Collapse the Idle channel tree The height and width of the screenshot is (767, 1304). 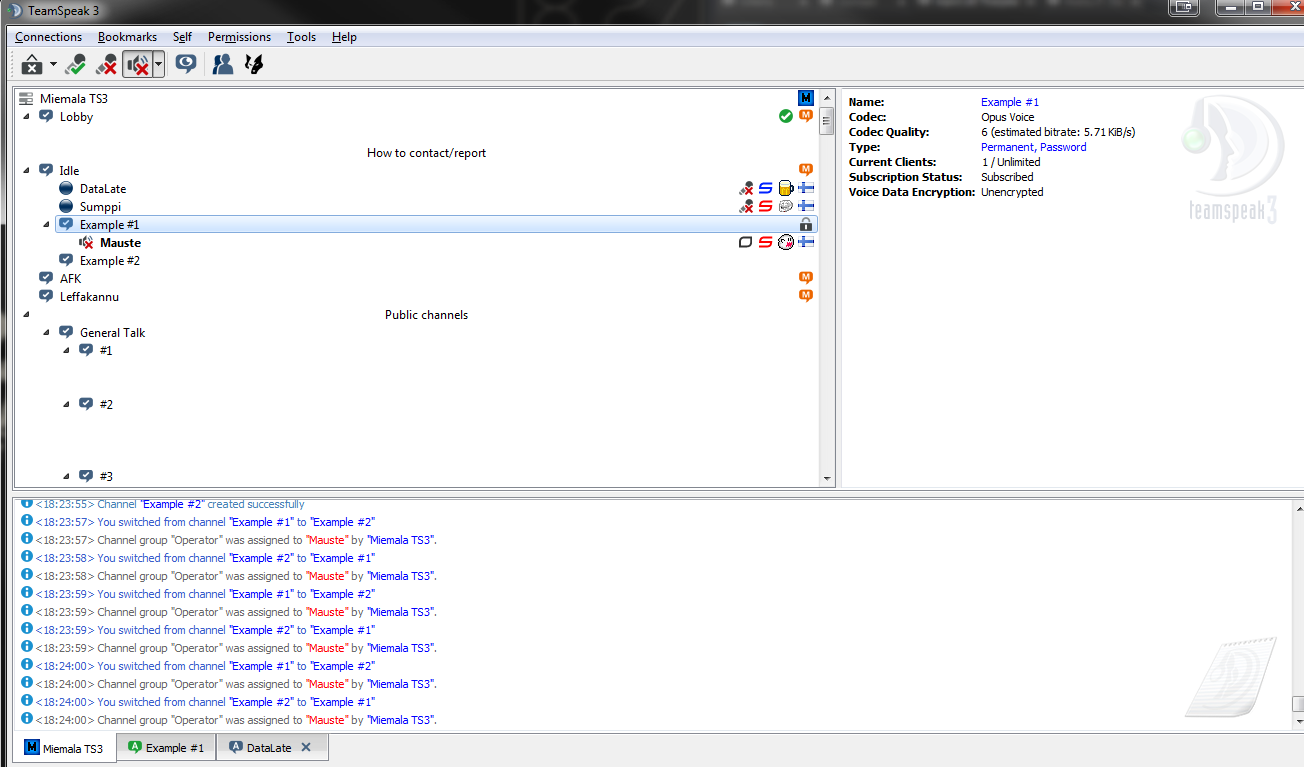(27, 171)
